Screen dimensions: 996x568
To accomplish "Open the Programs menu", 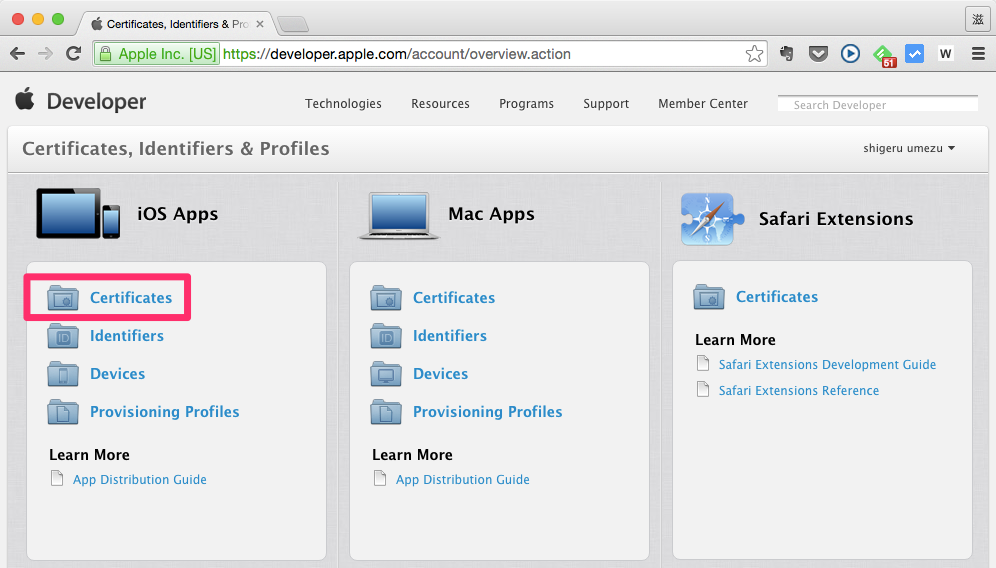I will pyautogui.click(x=527, y=104).
